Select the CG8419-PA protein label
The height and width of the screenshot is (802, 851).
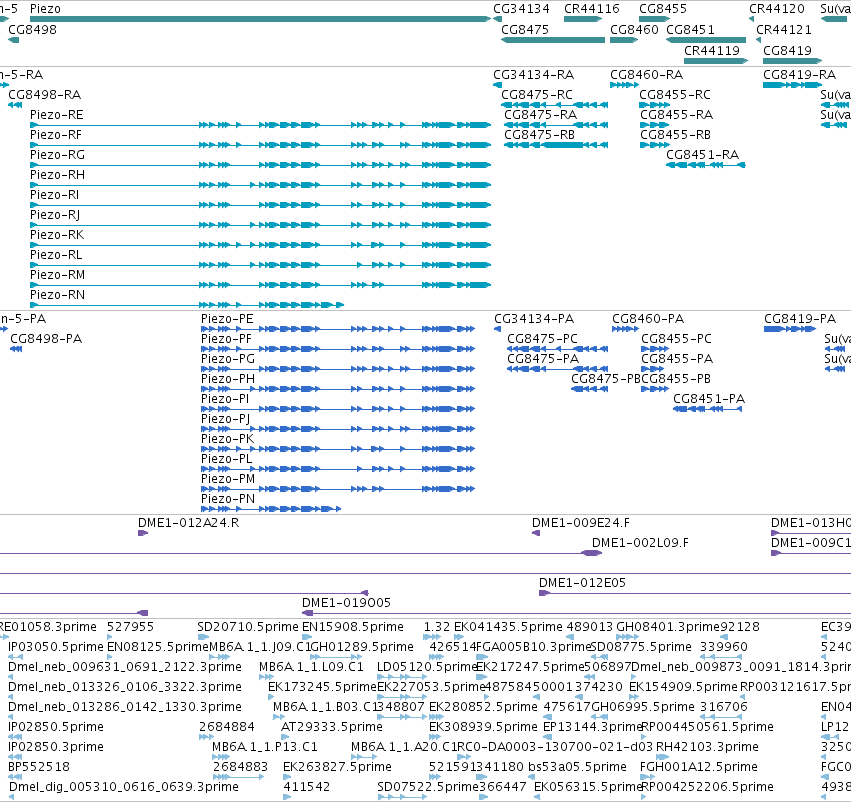point(800,319)
